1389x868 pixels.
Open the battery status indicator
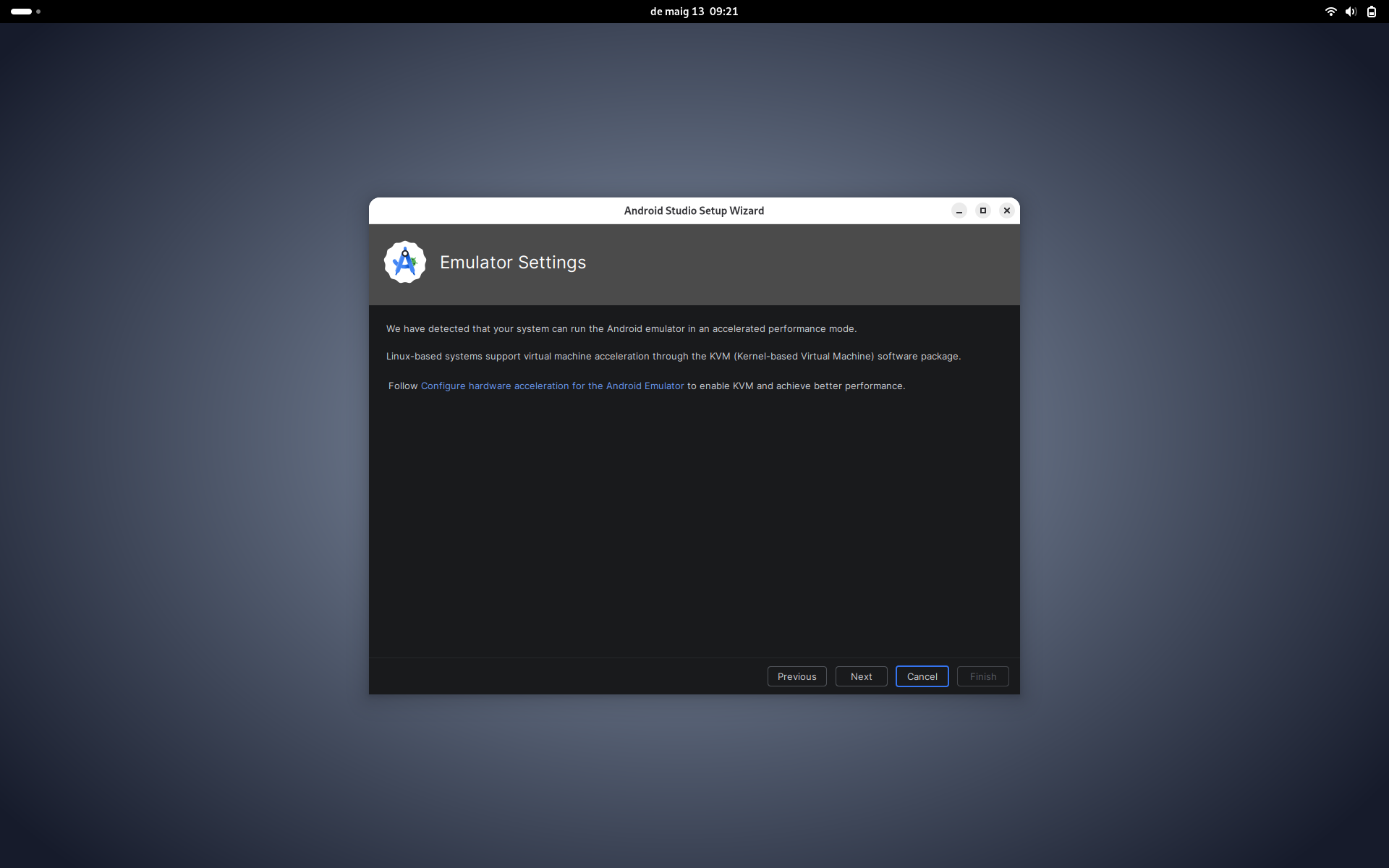[x=1371, y=12]
